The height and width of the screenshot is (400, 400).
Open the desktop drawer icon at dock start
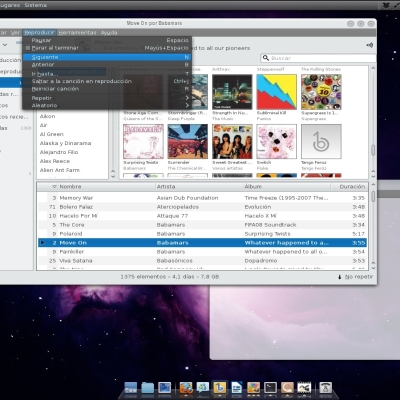tap(131, 388)
